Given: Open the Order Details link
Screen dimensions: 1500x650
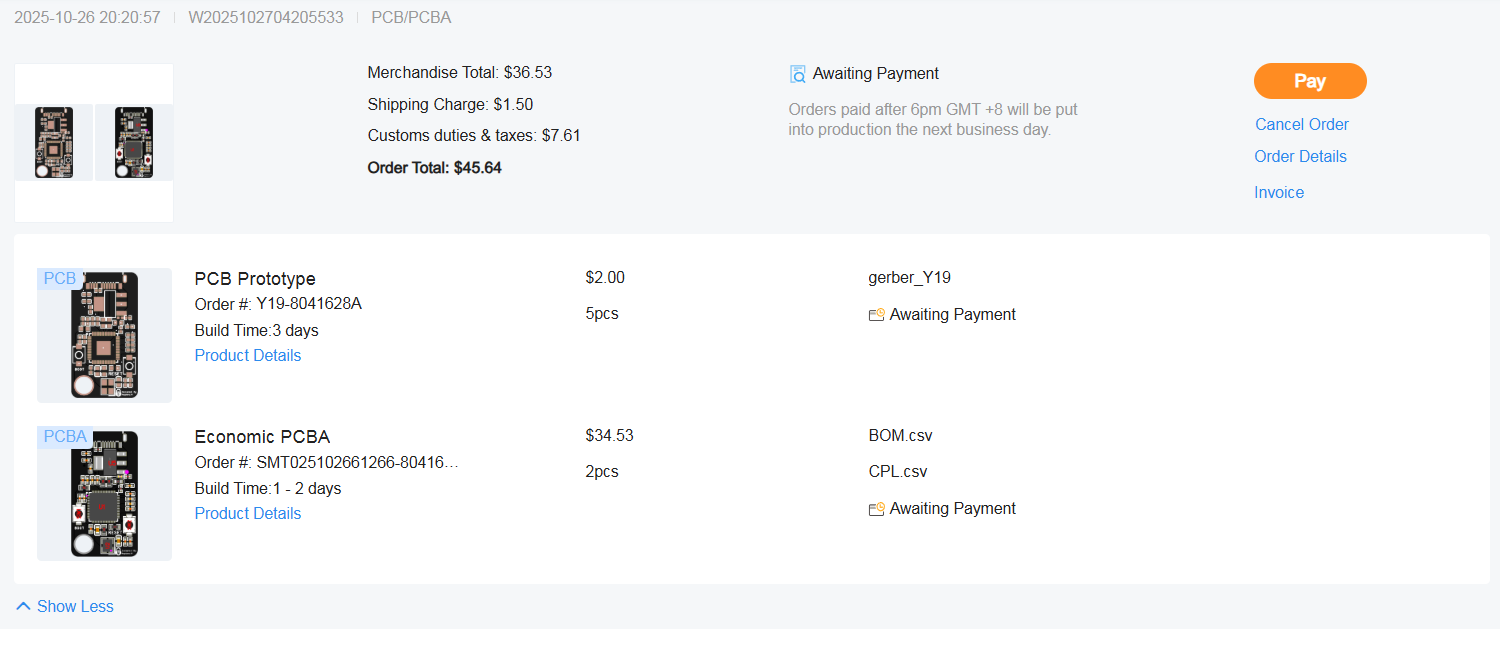Looking at the screenshot, I should point(1300,156).
